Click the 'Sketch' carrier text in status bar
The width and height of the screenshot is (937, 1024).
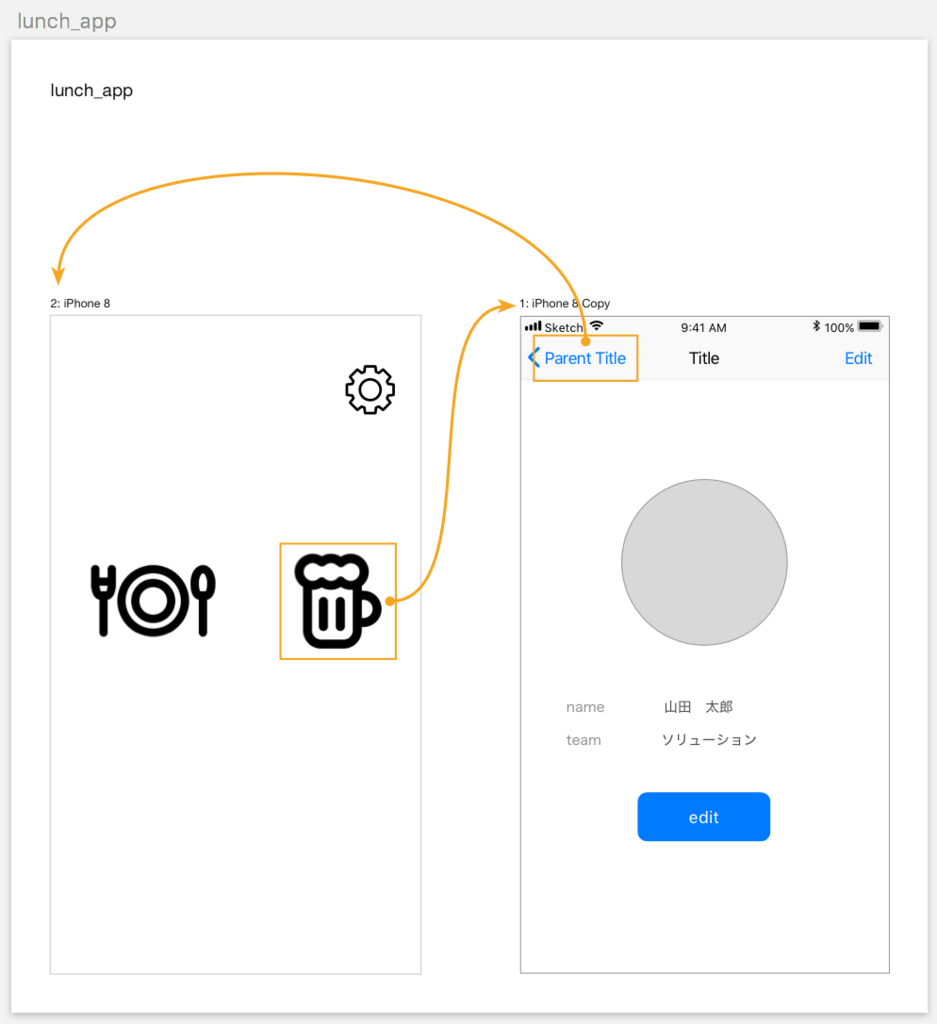pos(564,327)
